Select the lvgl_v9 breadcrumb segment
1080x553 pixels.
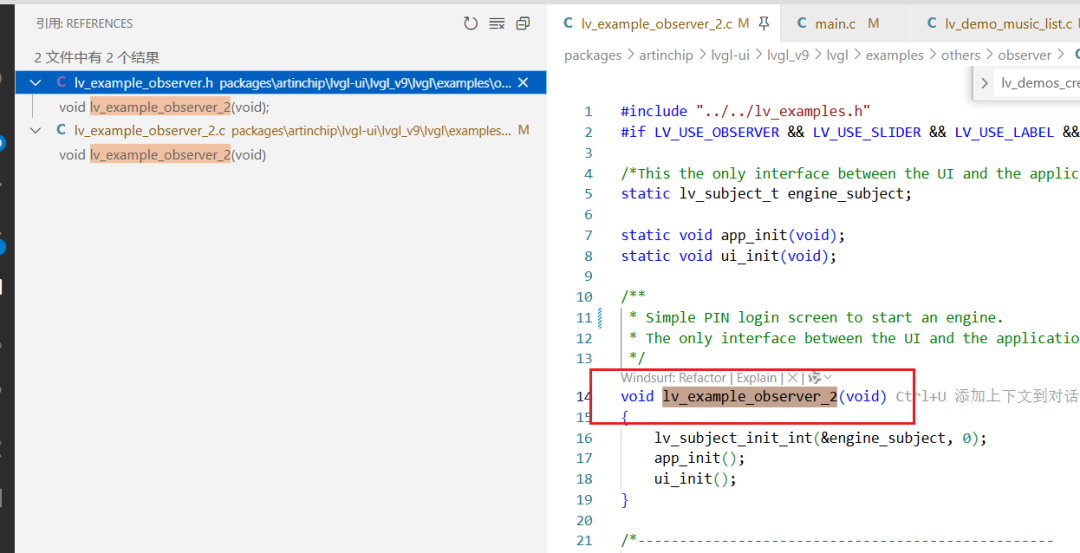pyautogui.click(x=788, y=55)
